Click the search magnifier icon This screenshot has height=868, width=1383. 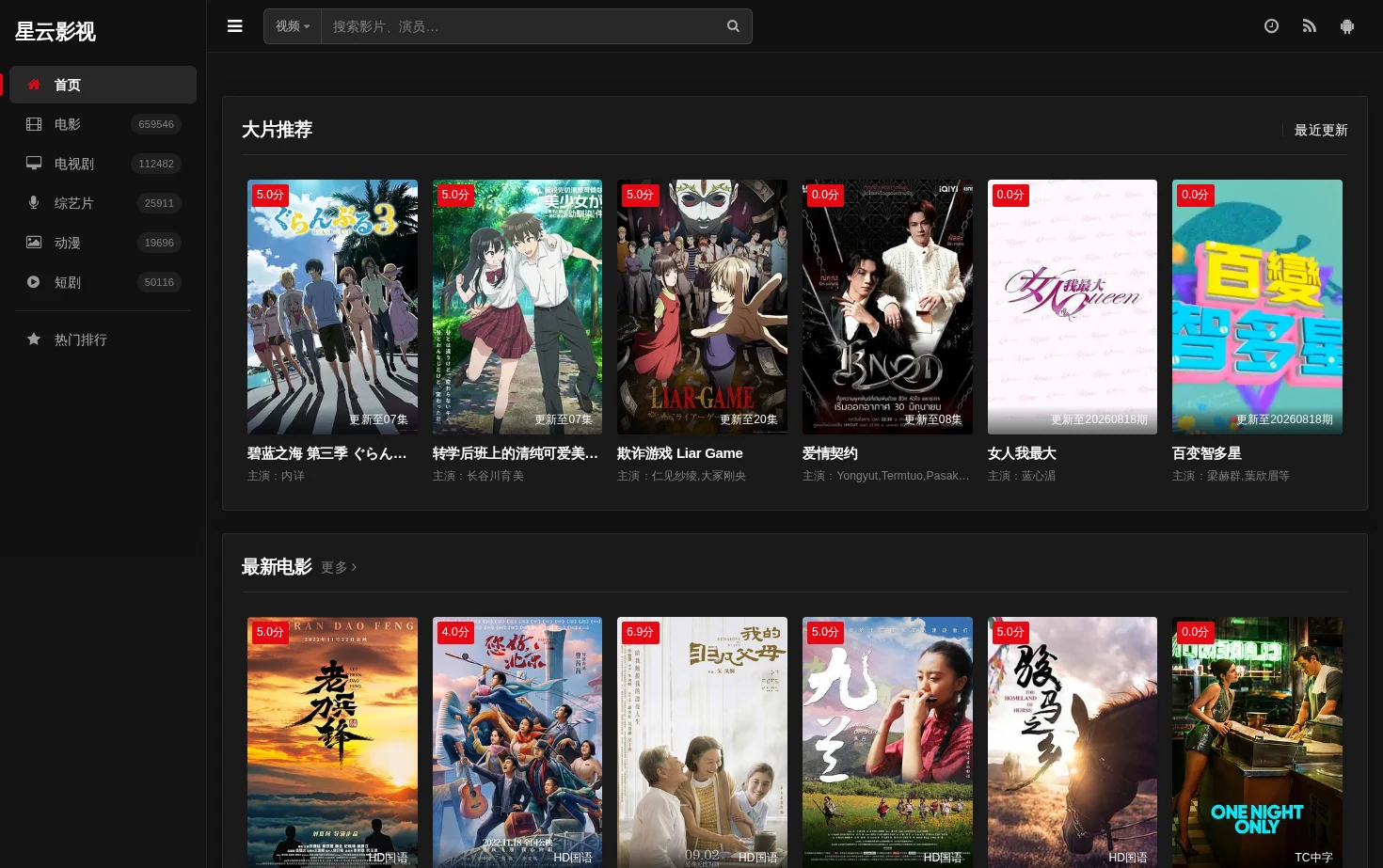[733, 26]
